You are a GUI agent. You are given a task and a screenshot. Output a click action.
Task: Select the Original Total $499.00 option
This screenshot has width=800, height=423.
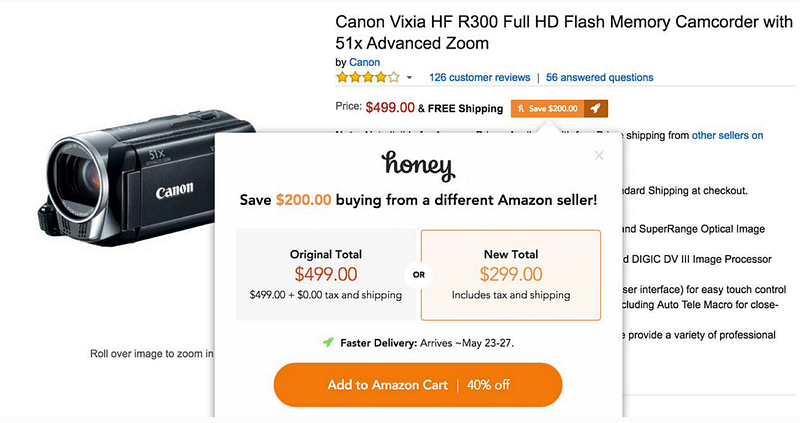coord(326,274)
